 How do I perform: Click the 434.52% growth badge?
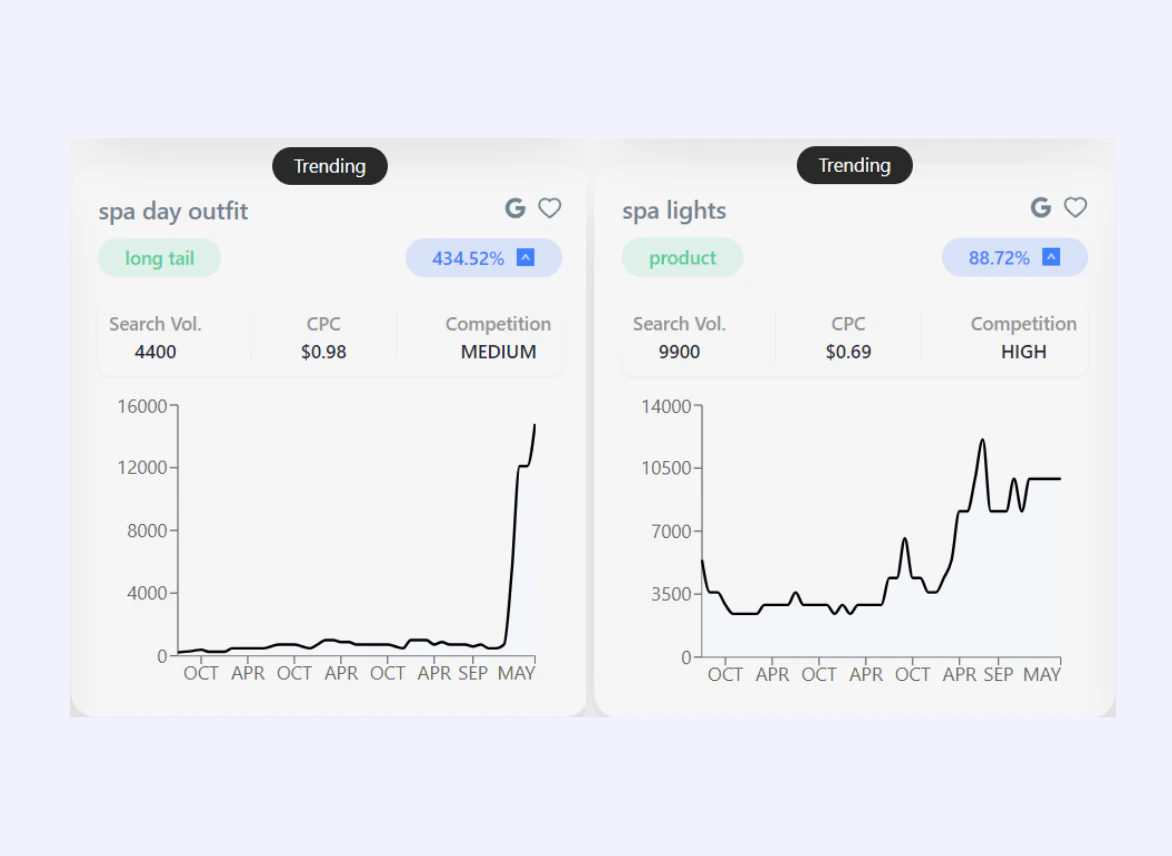click(x=468, y=258)
